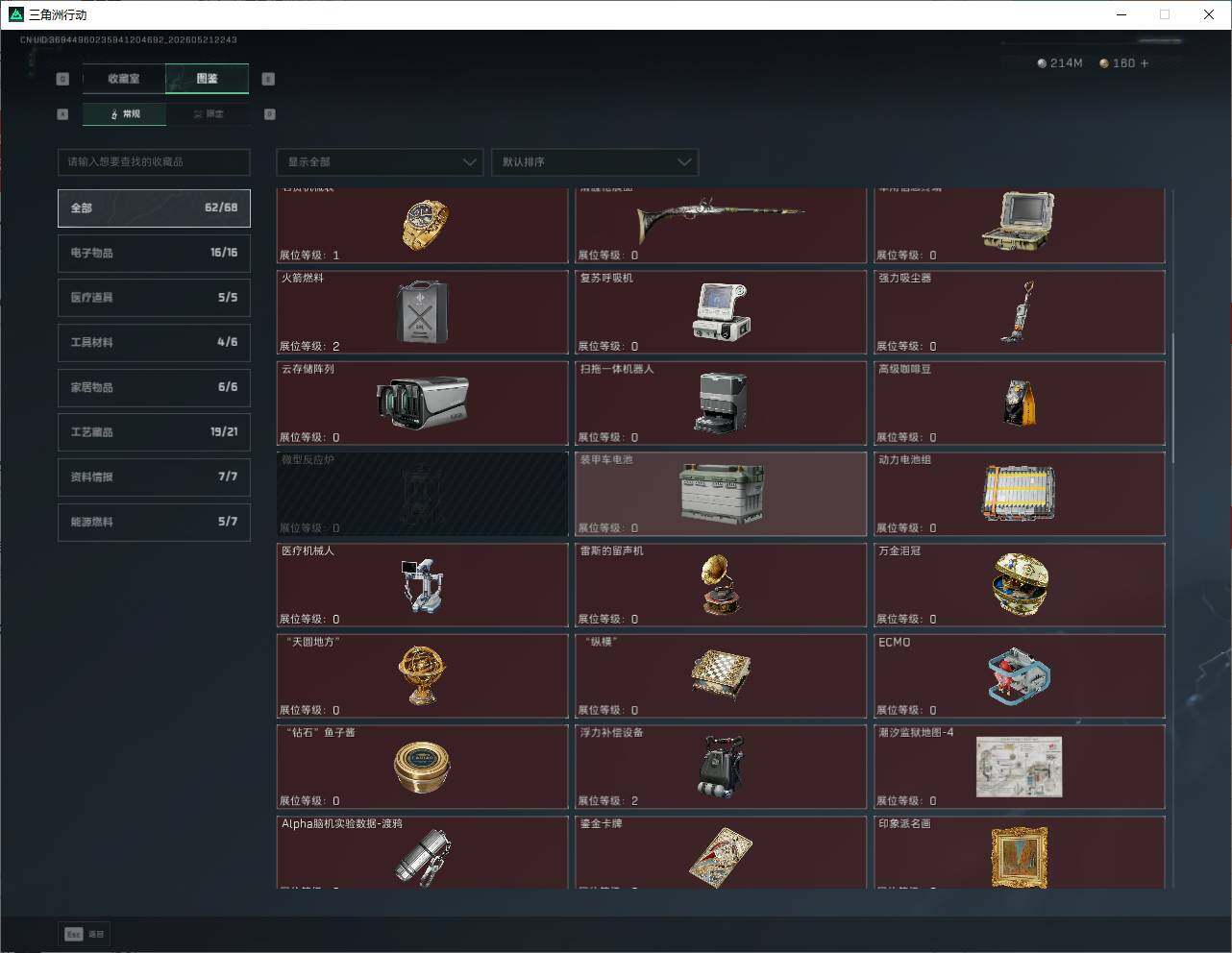Switch to the 收藏室 tab

pyautogui.click(x=124, y=79)
